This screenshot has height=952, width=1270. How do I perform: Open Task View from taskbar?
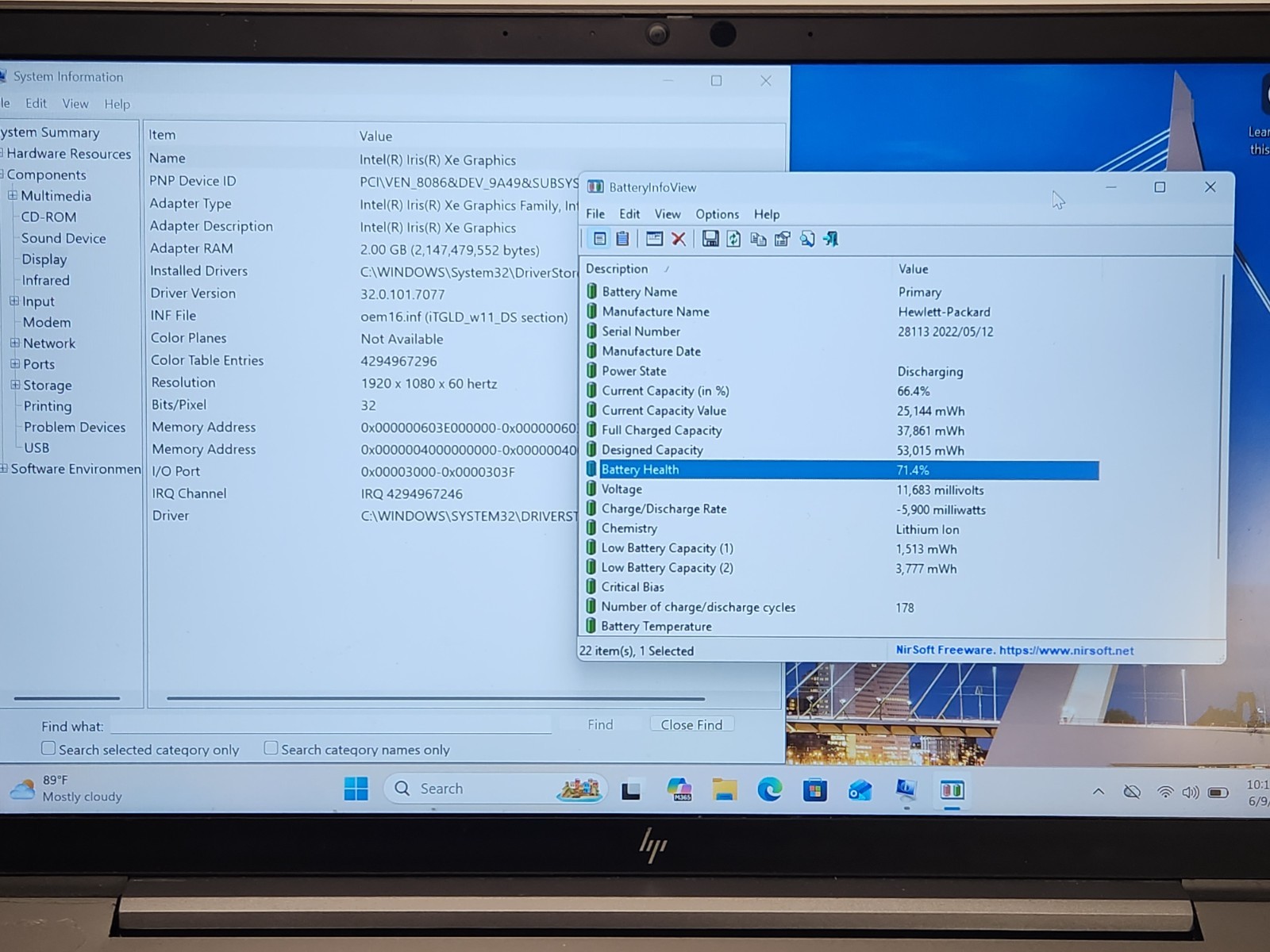pos(631,790)
